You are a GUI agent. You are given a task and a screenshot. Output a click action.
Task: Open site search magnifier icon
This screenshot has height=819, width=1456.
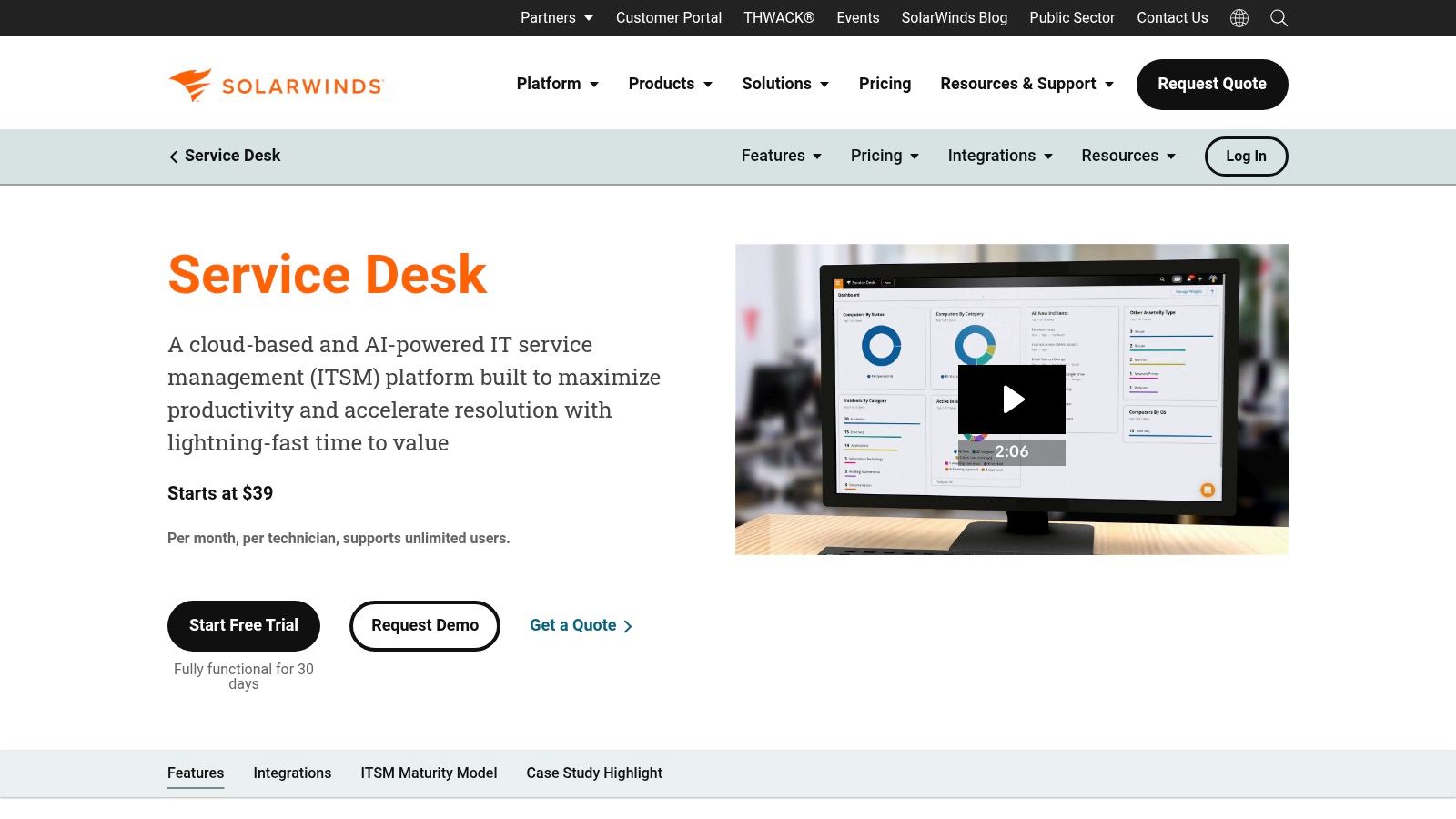pyautogui.click(x=1279, y=18)
